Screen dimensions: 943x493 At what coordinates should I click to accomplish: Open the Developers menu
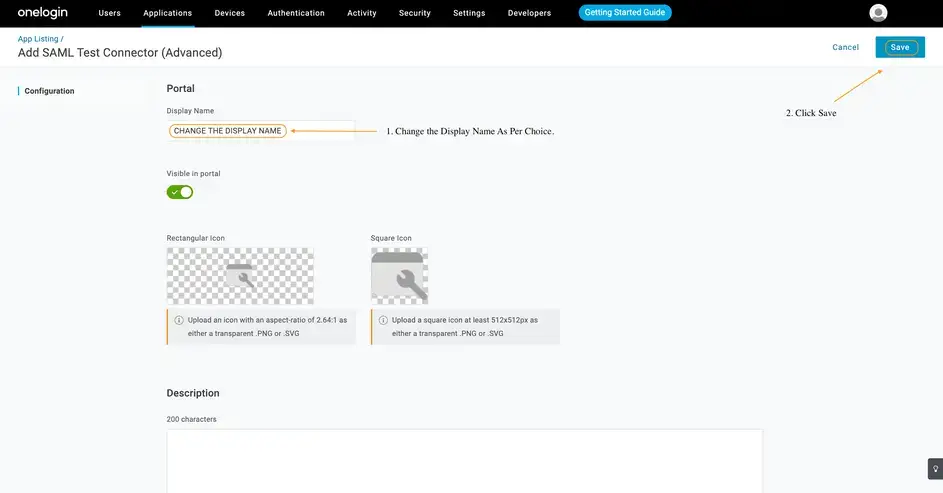pyautogui.click(x=529, y=13)
